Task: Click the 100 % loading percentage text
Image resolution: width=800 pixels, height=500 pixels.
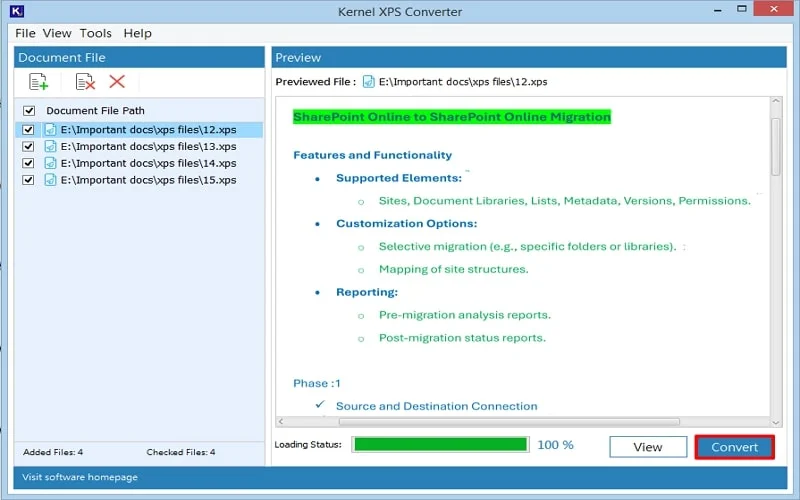Action: click(x=555, y=445)
